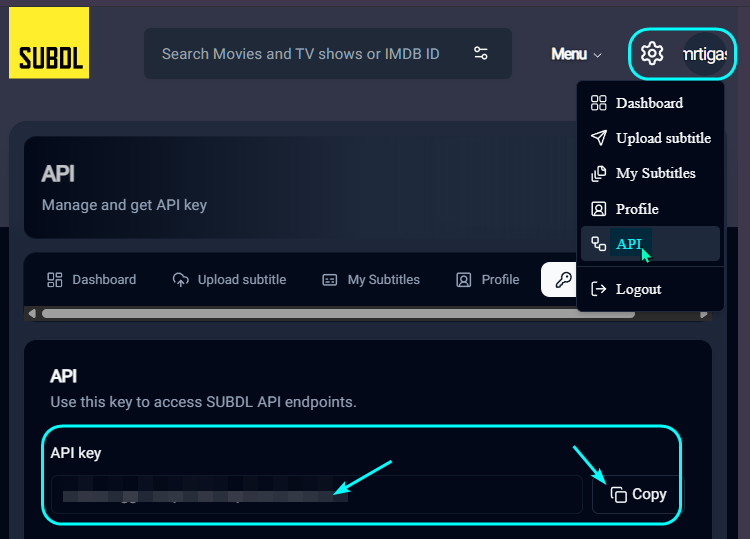This screenshot has height=539, width=750.
Task: Expand the Menu dropdown
Action: [x=577, y=54]
